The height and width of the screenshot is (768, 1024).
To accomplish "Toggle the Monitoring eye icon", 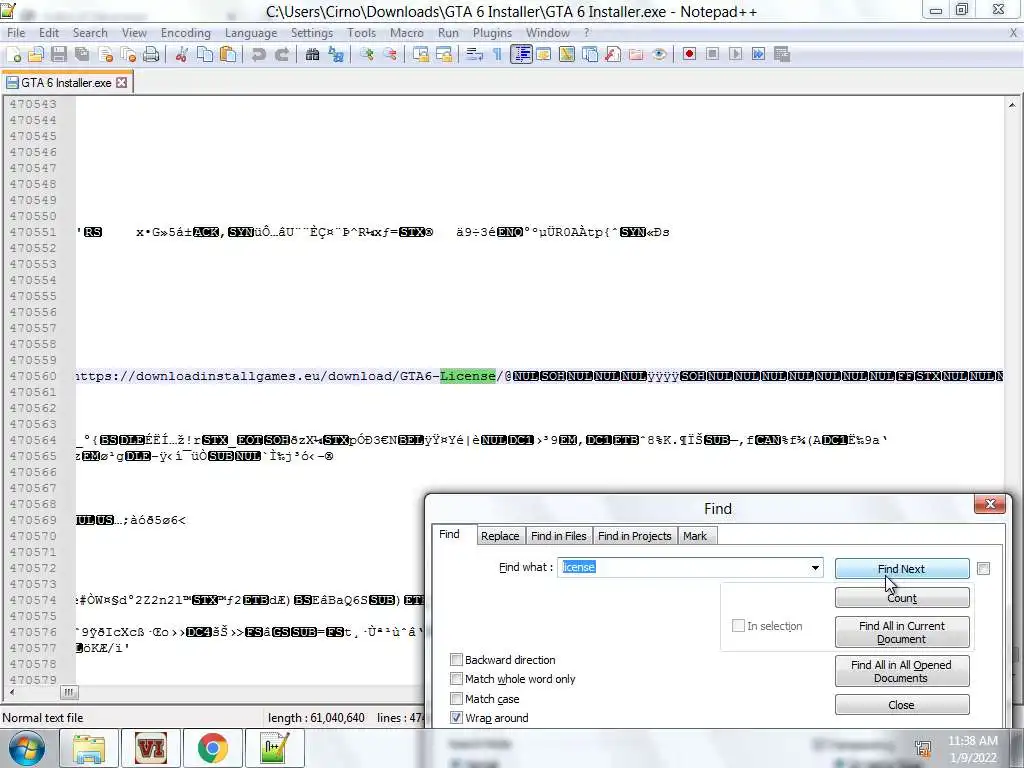I will 659,55.
